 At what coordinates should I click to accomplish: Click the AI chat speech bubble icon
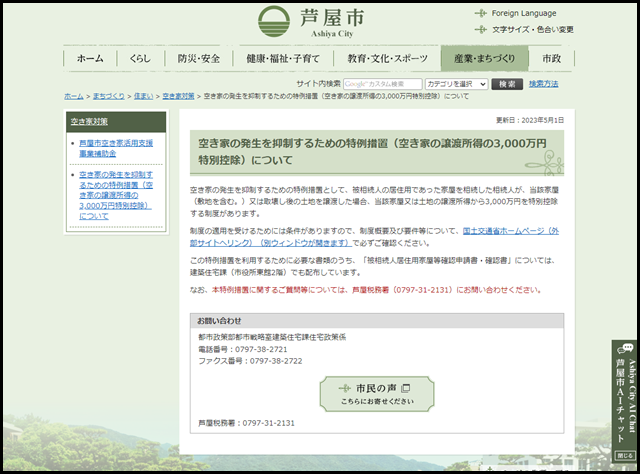click(625, 348)
